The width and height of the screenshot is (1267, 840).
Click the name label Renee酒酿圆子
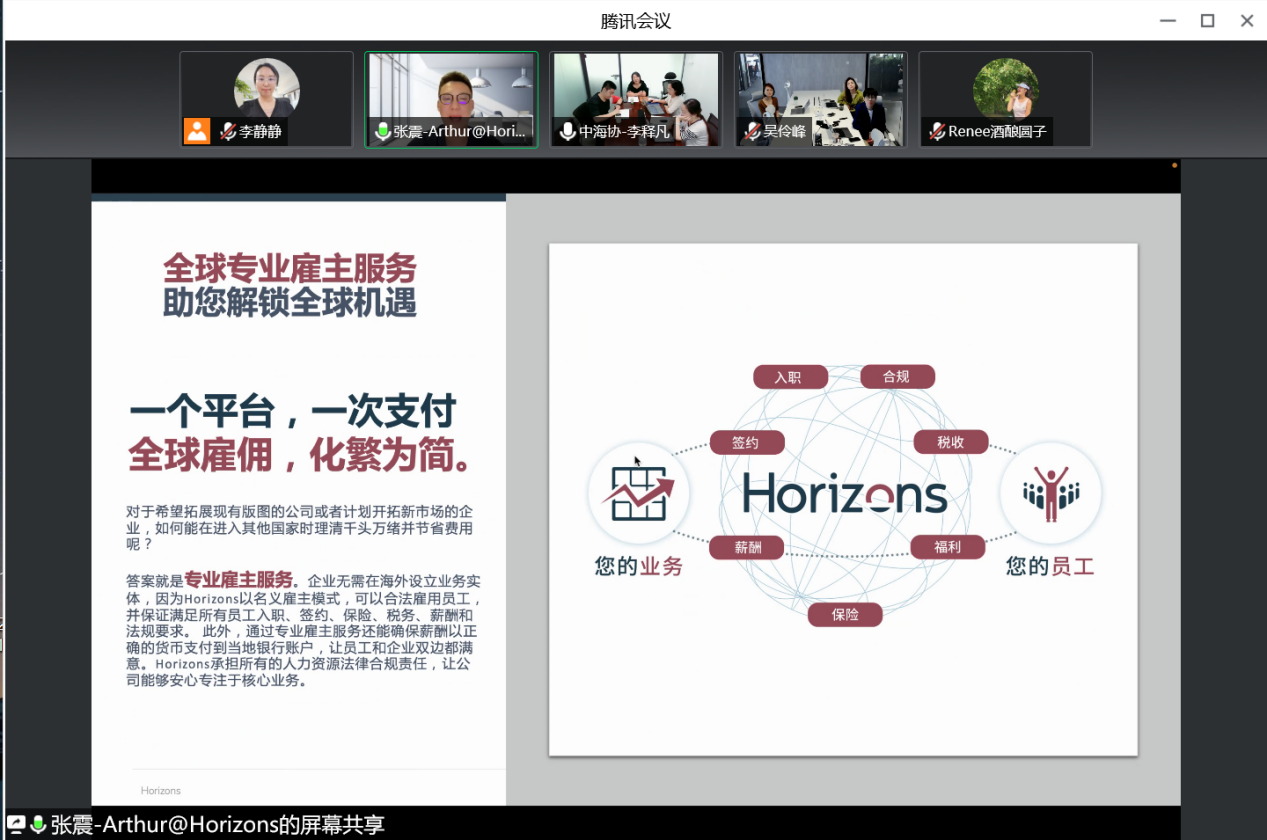click(998, 131)
